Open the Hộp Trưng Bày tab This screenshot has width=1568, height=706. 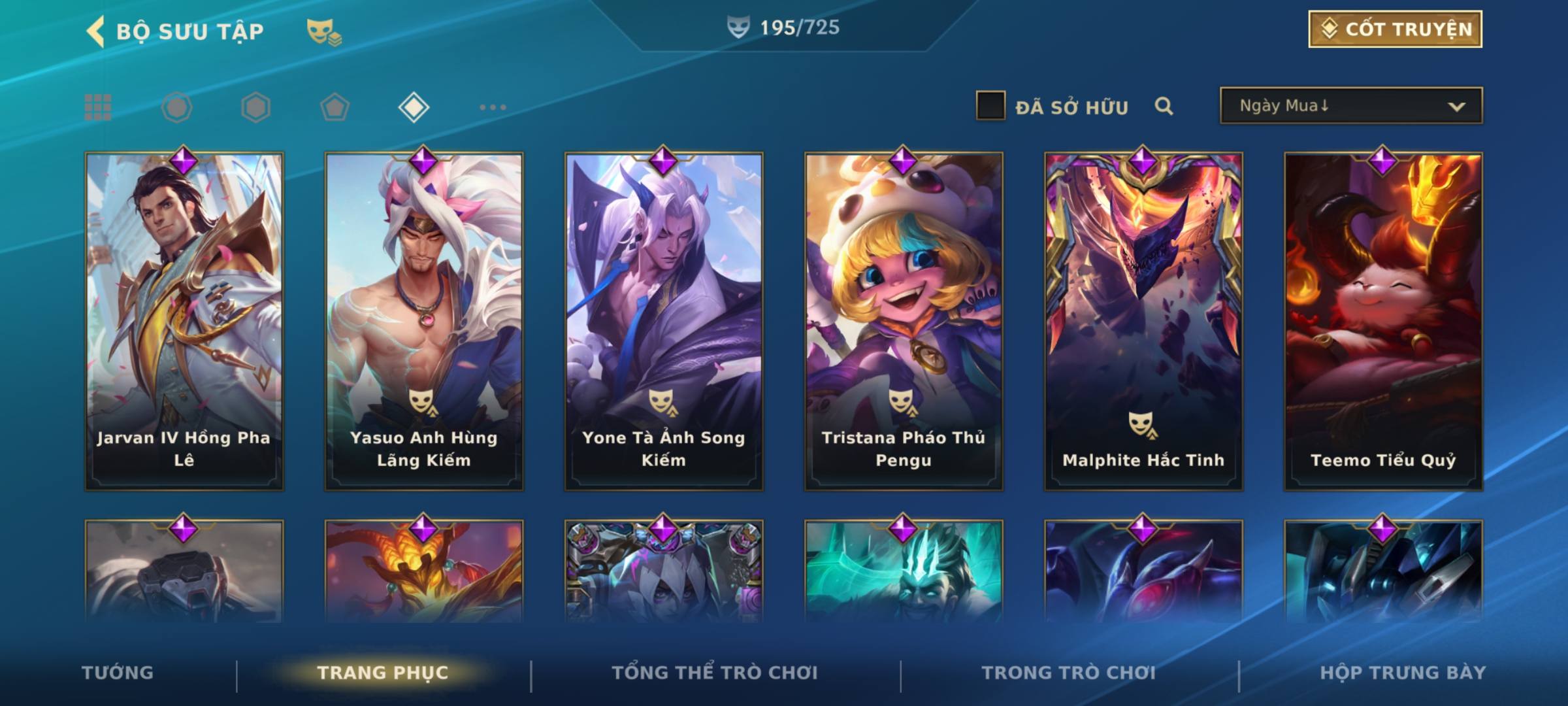tap(1403, 673)
